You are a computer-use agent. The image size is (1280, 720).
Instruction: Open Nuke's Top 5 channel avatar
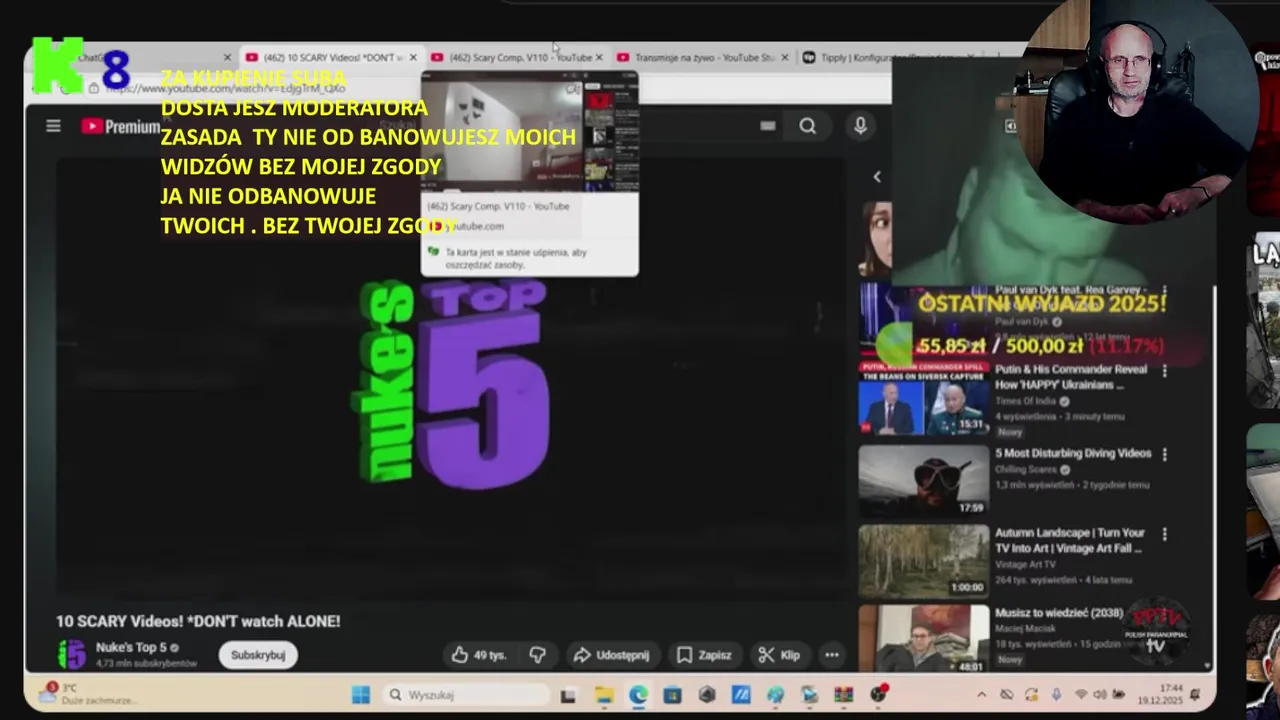[x=72, y=655]
